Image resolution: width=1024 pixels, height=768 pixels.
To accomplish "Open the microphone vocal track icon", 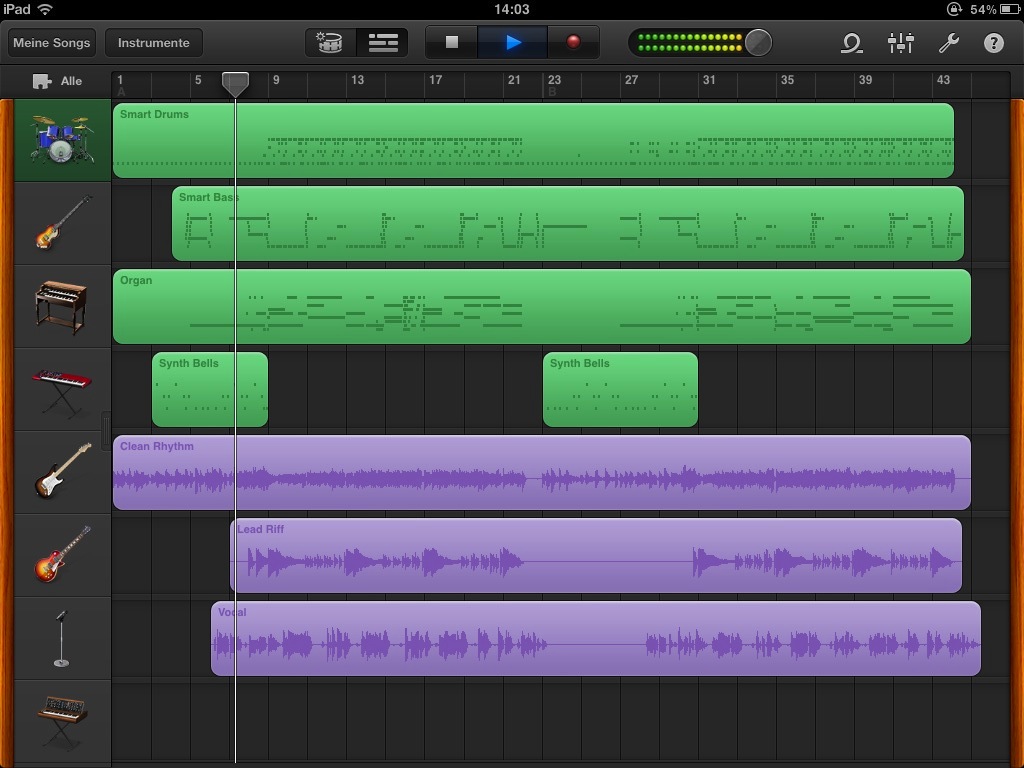I will [60, 637].
